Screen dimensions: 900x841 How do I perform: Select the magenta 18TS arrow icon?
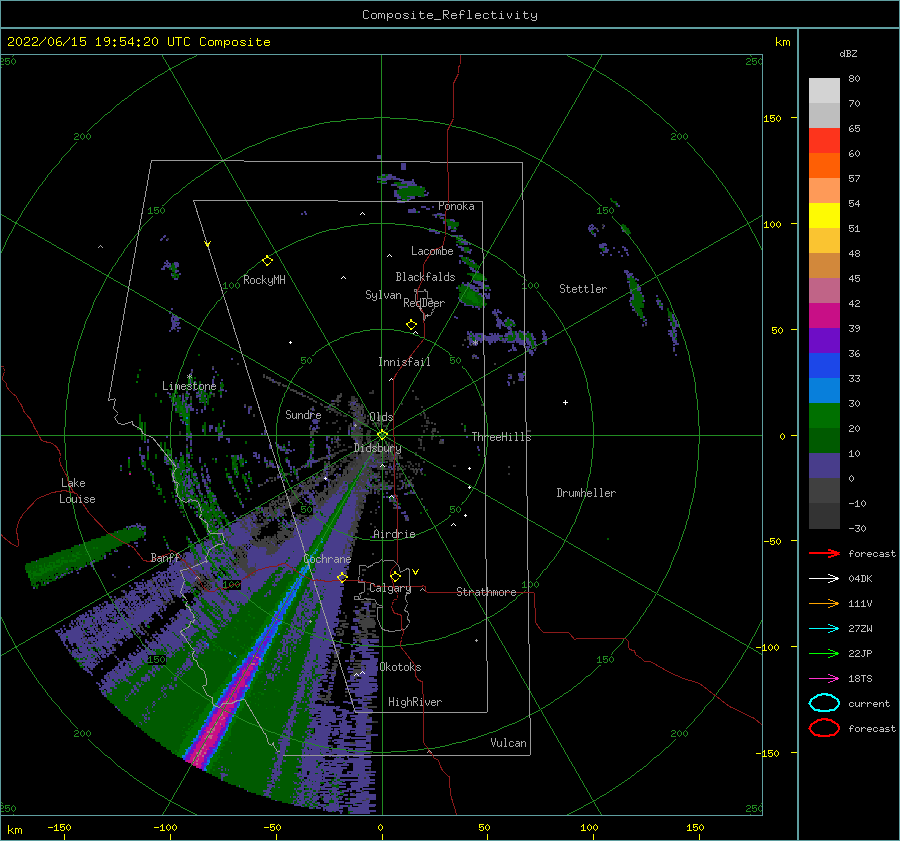pyautogui.click(x=824, y=679)
